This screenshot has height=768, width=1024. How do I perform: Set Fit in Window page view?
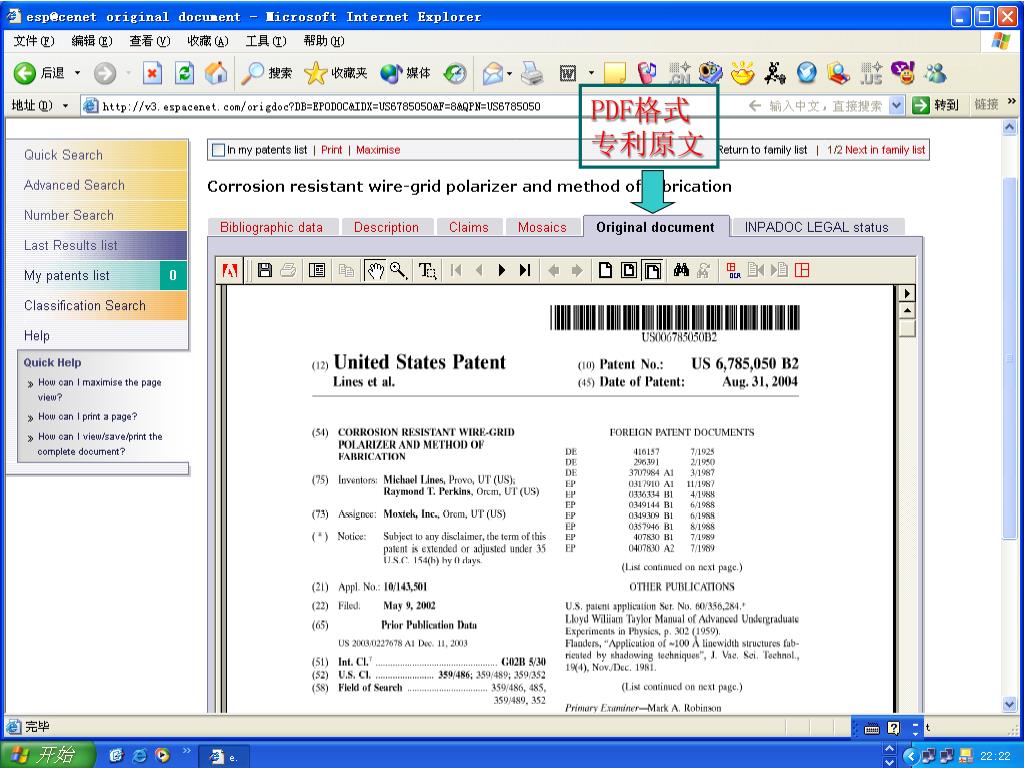point(629,270)
